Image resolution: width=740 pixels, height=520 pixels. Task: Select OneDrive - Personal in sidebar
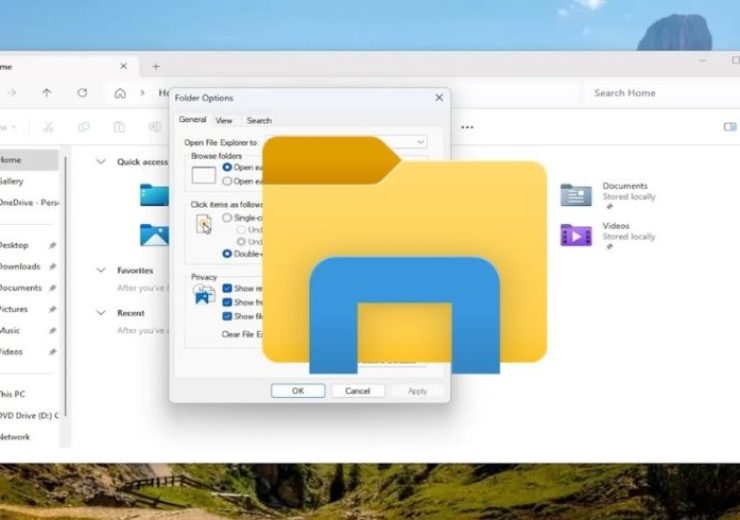point(29,202)
